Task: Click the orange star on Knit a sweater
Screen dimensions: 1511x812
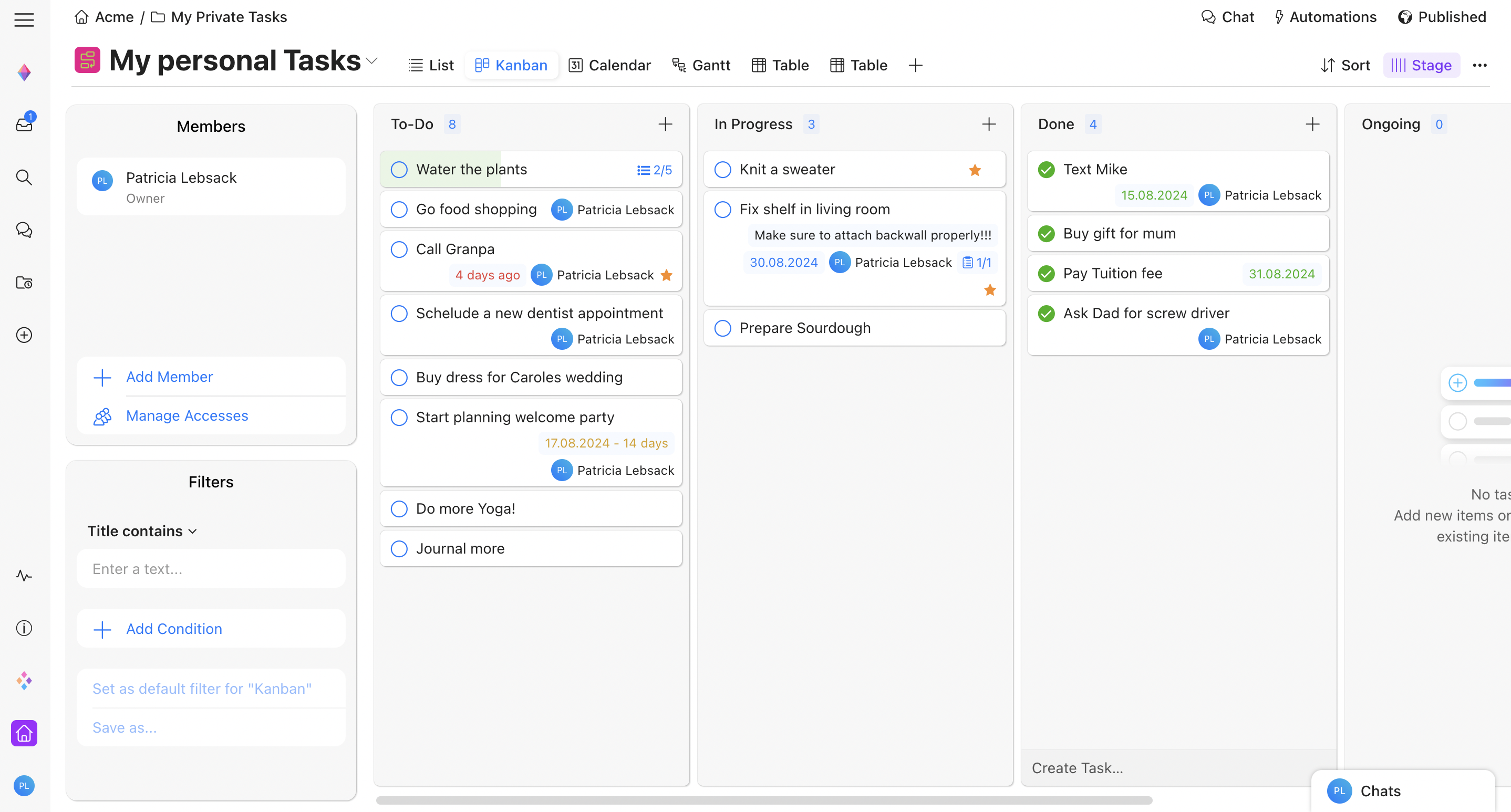Action: click(x=974, y=170)
